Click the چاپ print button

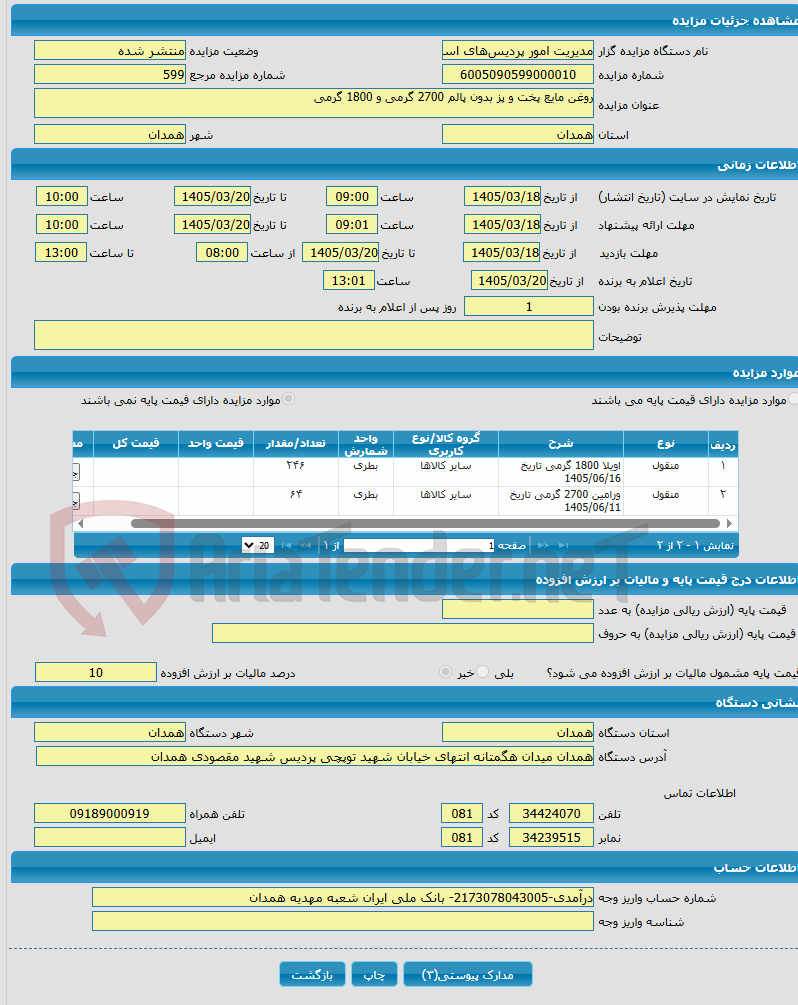tap(374, 974)
